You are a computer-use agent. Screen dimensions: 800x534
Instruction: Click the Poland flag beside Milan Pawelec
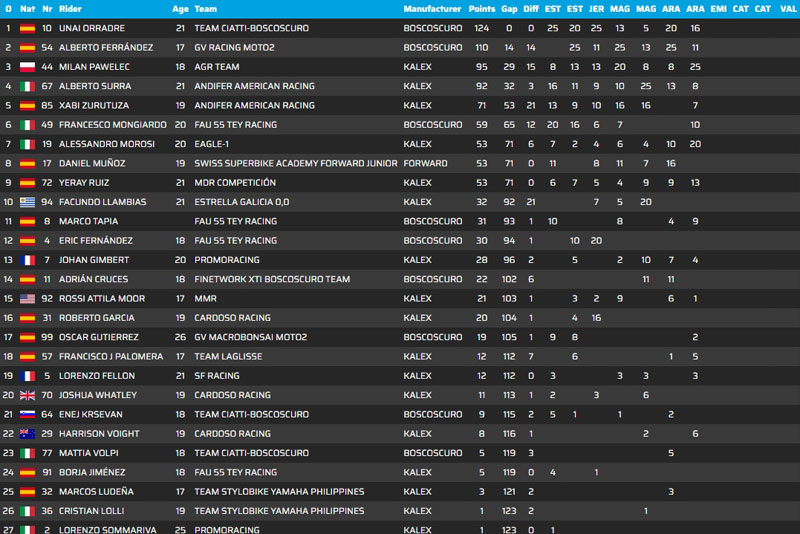[27, 67]
